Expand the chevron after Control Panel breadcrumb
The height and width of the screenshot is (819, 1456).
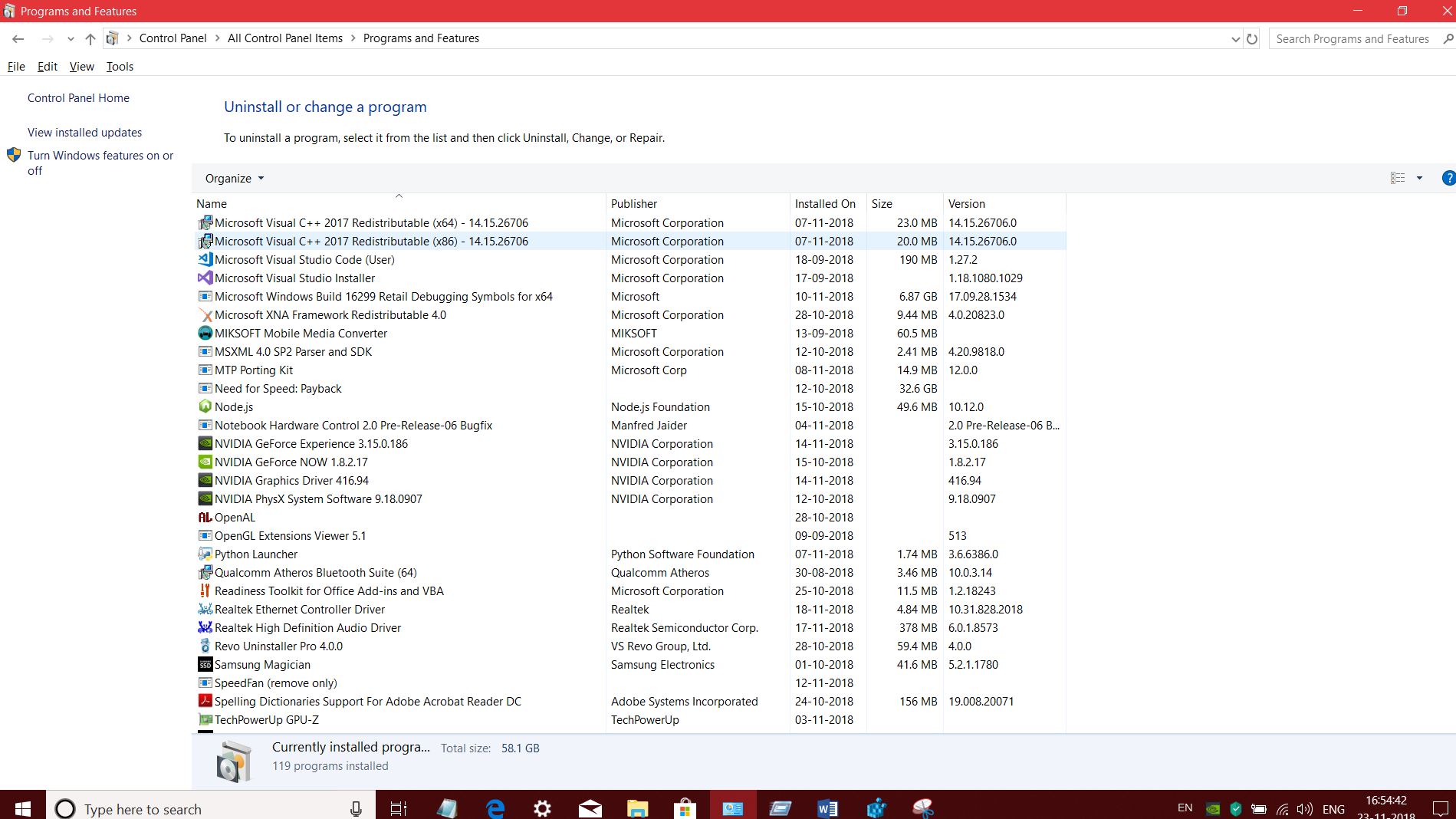[x=217, y=38]
